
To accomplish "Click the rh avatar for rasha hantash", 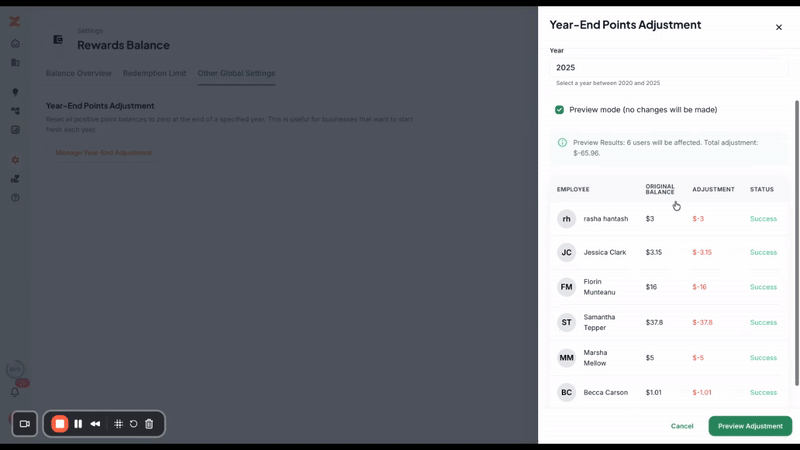I will point(566,218).
